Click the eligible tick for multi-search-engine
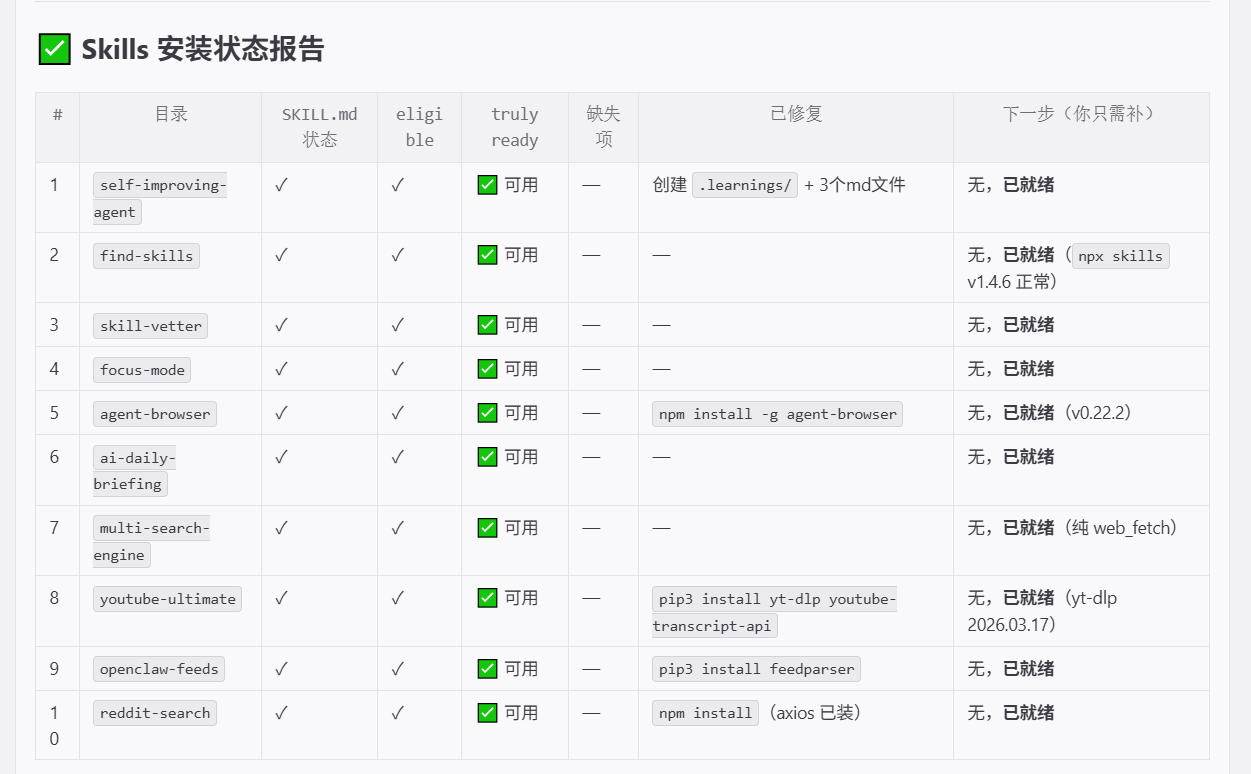The width and height of the screenshot is (1251, 774). tap(397, 528)
